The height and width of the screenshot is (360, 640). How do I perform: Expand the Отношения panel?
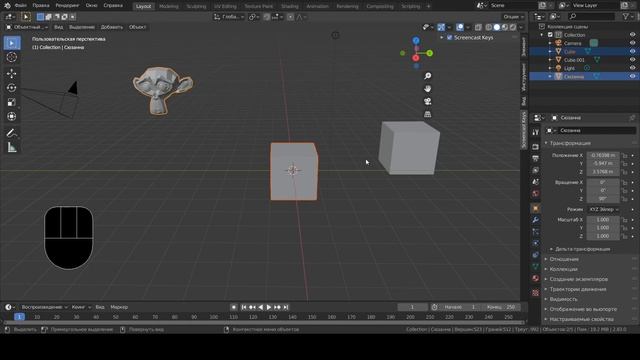click(564, 259)
